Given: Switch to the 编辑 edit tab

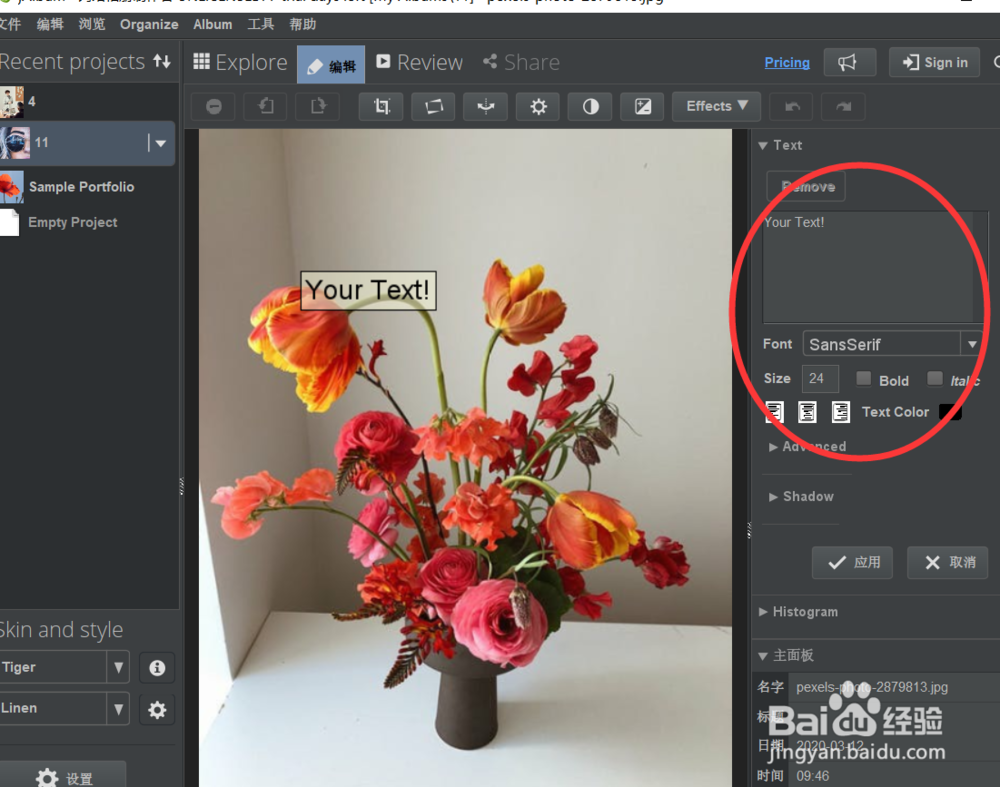Looking at the screenshot, I should tap(331, 65).
